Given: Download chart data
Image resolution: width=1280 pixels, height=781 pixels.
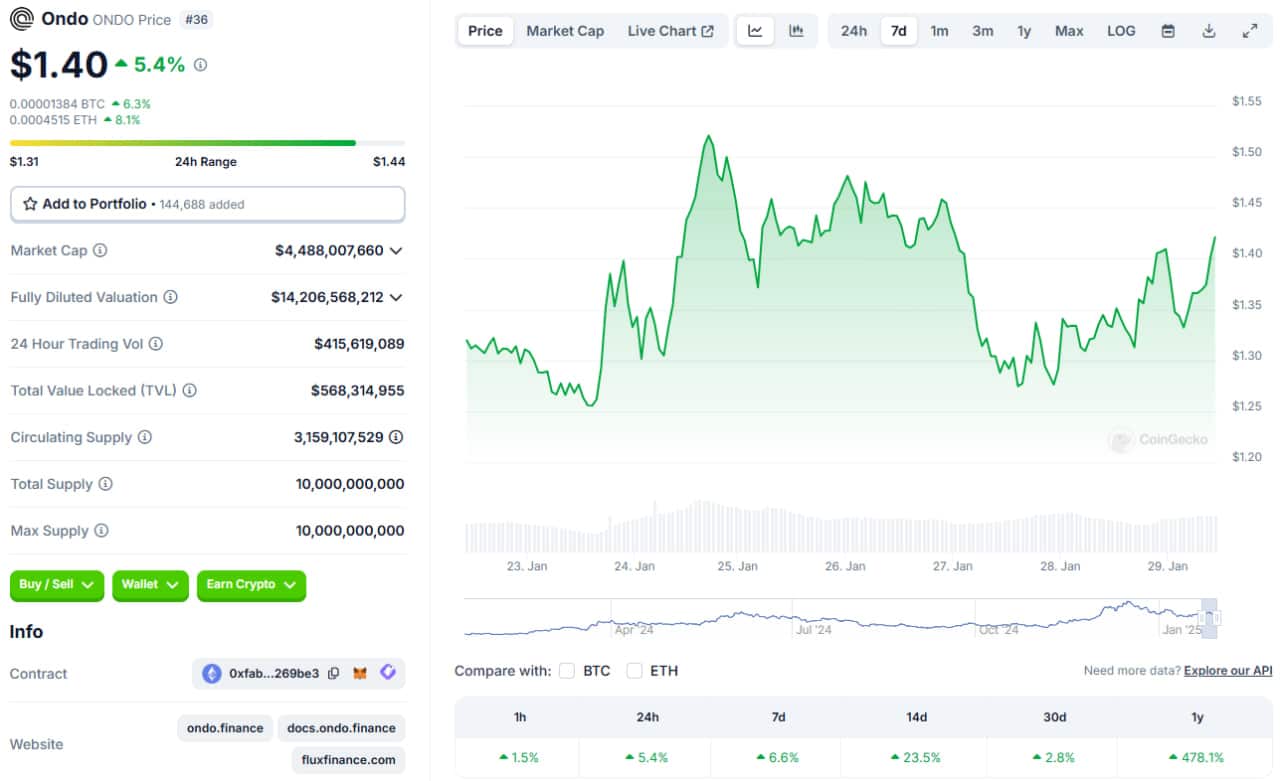Looking at the screenshot, I should point(1209,31).
